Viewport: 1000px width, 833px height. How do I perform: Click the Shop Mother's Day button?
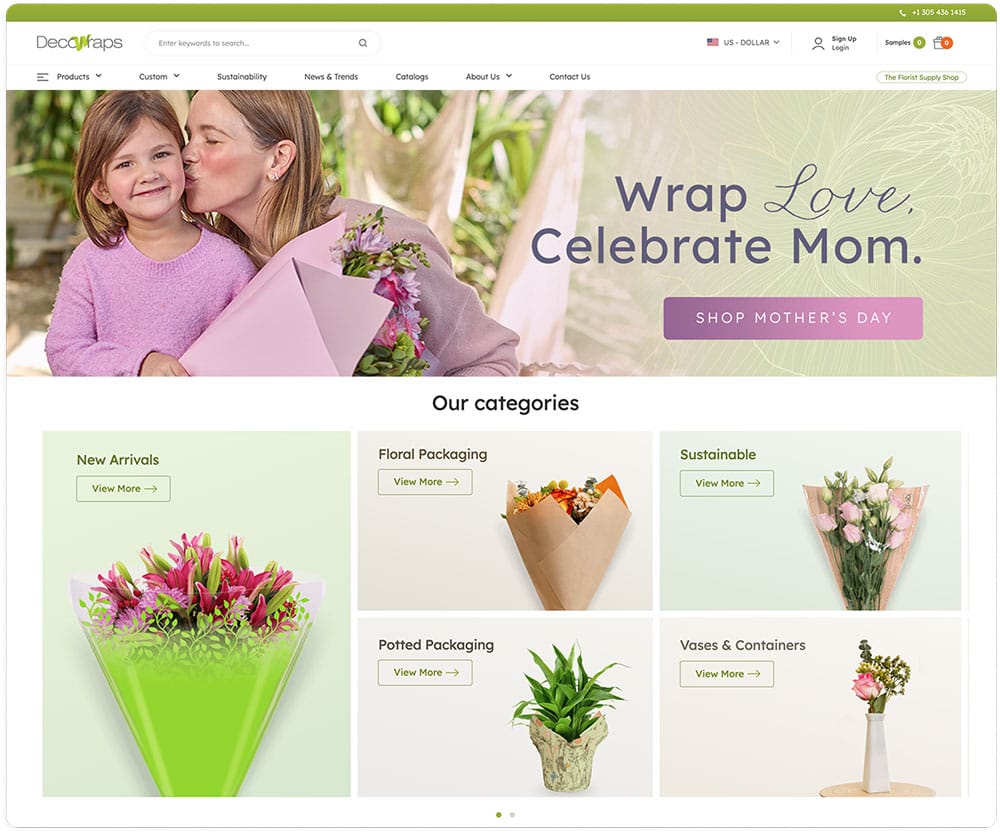[x=793, y=318]
